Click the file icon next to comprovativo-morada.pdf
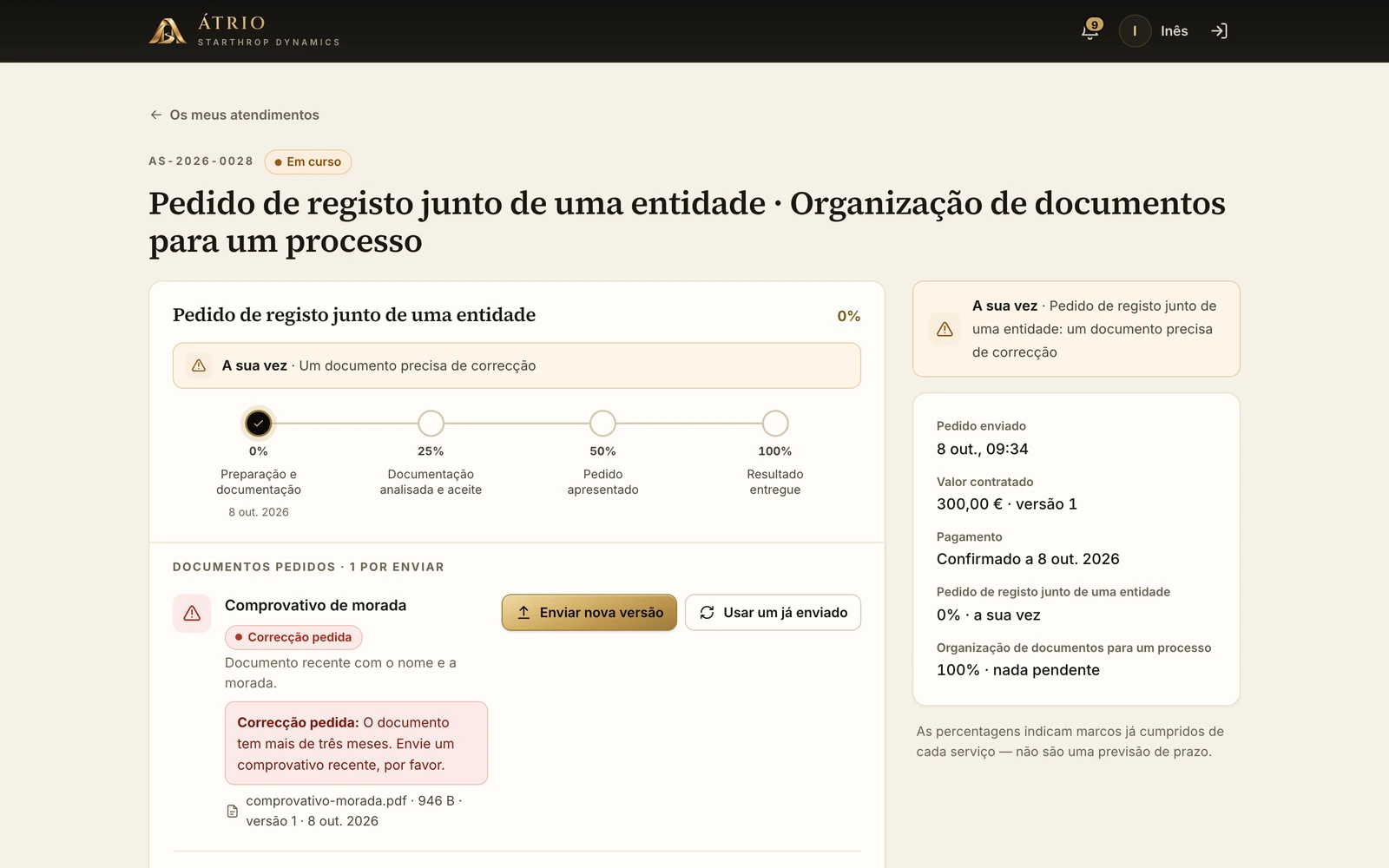Image resolution: width=1389 pixels, height=868 pixels. (x=233, y=811)
